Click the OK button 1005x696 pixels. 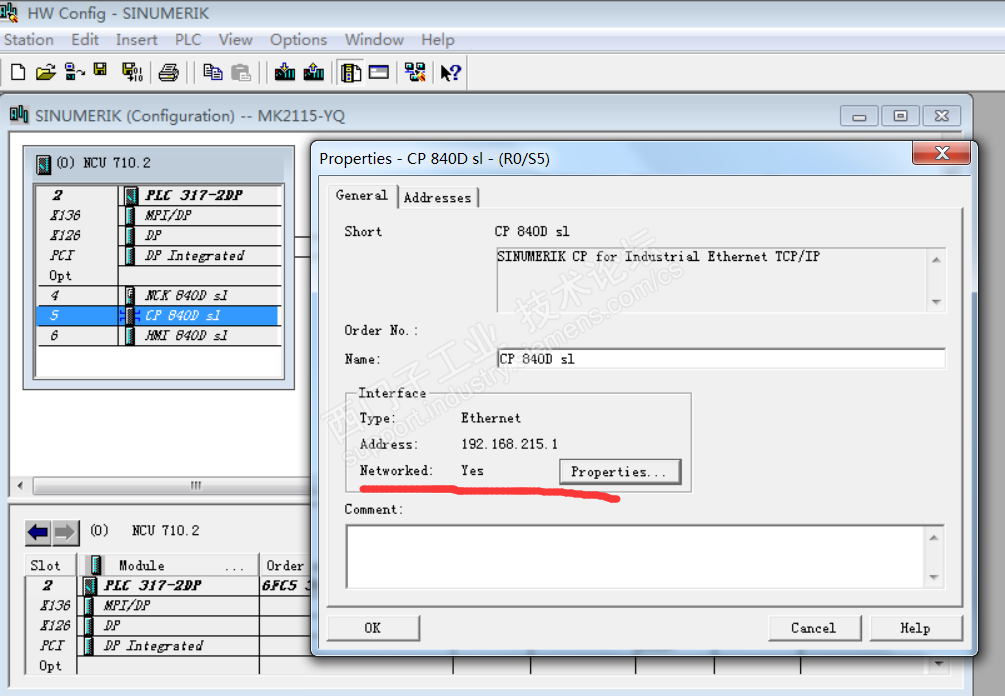pyautogui.click(x=373, y=628)
